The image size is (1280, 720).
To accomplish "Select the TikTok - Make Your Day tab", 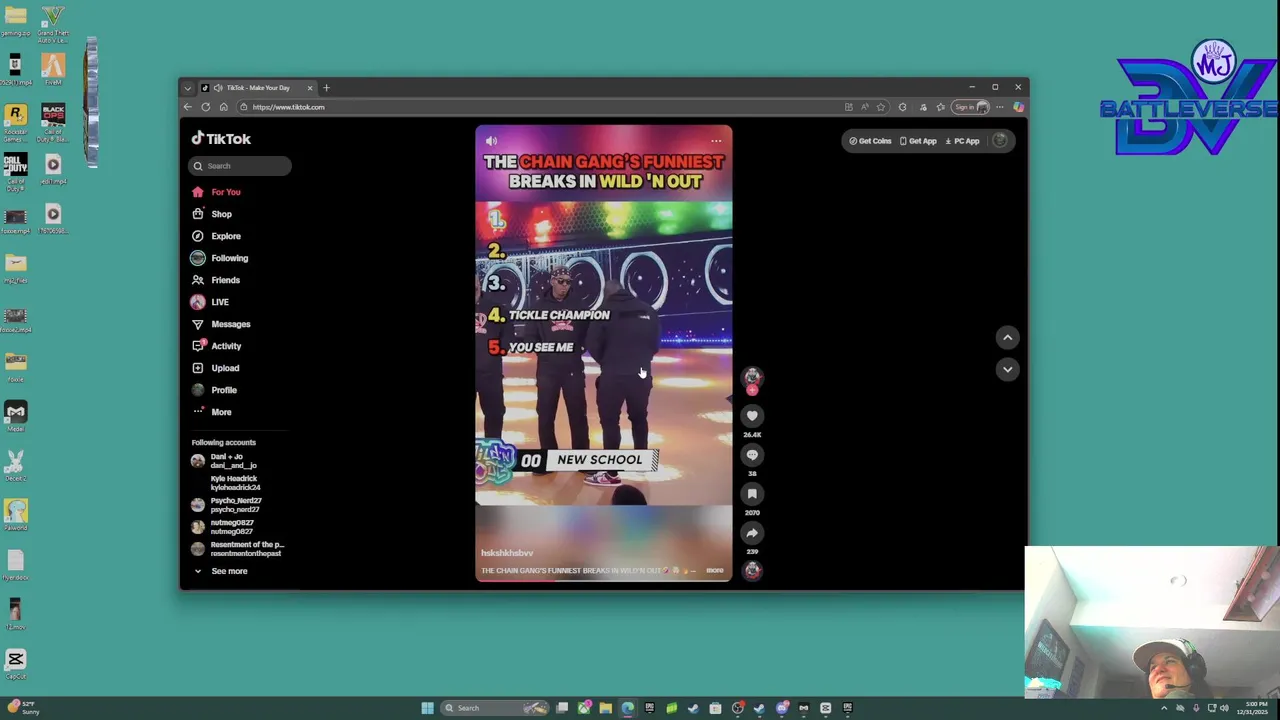I will pos(256,88).
